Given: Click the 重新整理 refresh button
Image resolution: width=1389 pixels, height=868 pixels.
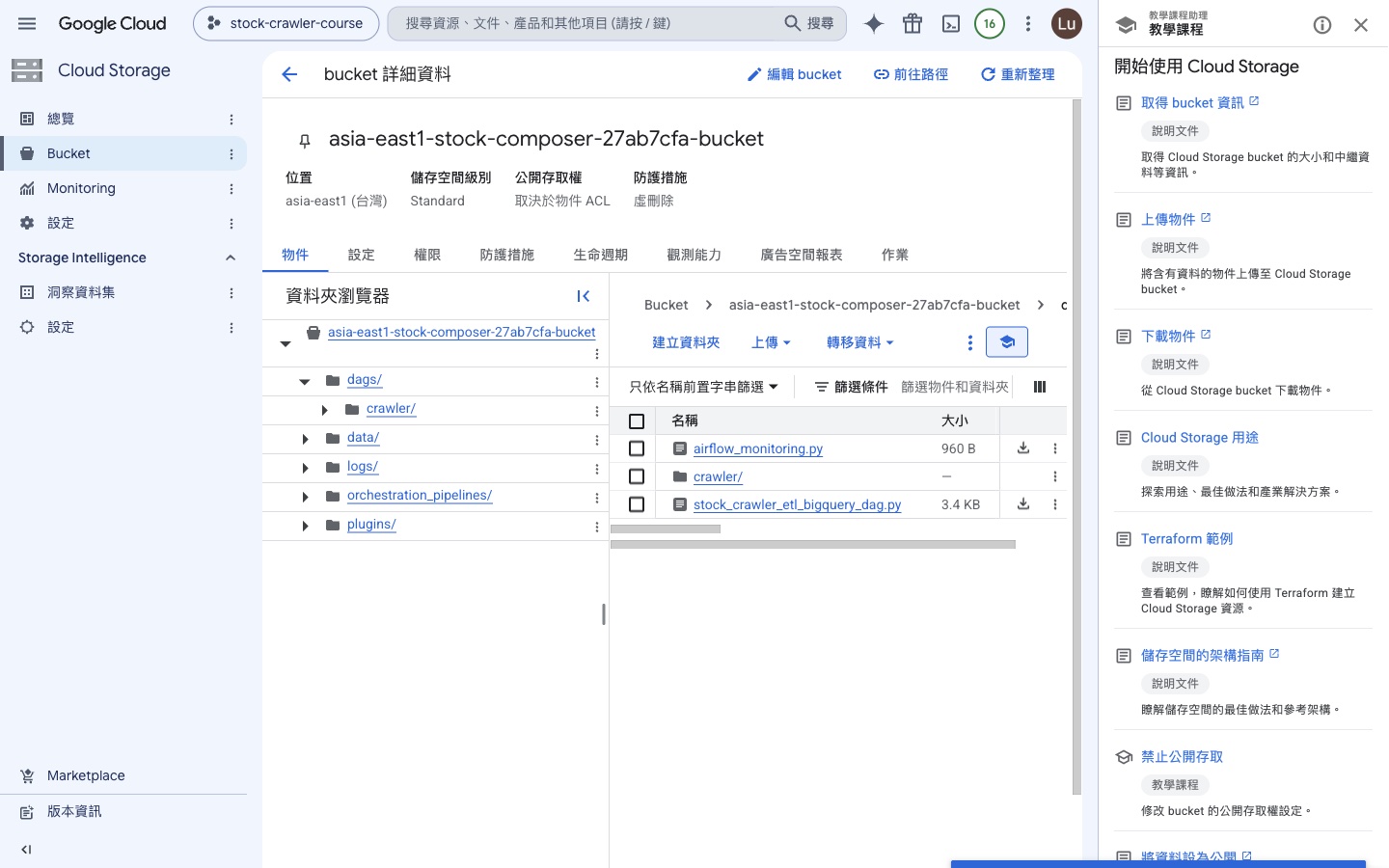Looking at the screenshot, I should [x=1018, y=74].
